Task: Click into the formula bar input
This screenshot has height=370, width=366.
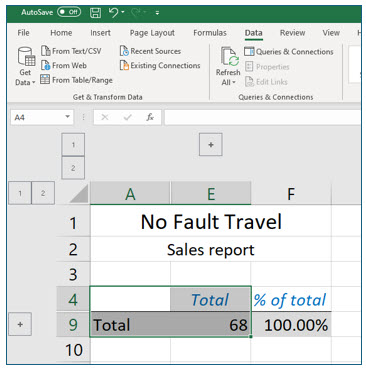Action: tap(263, 117)
